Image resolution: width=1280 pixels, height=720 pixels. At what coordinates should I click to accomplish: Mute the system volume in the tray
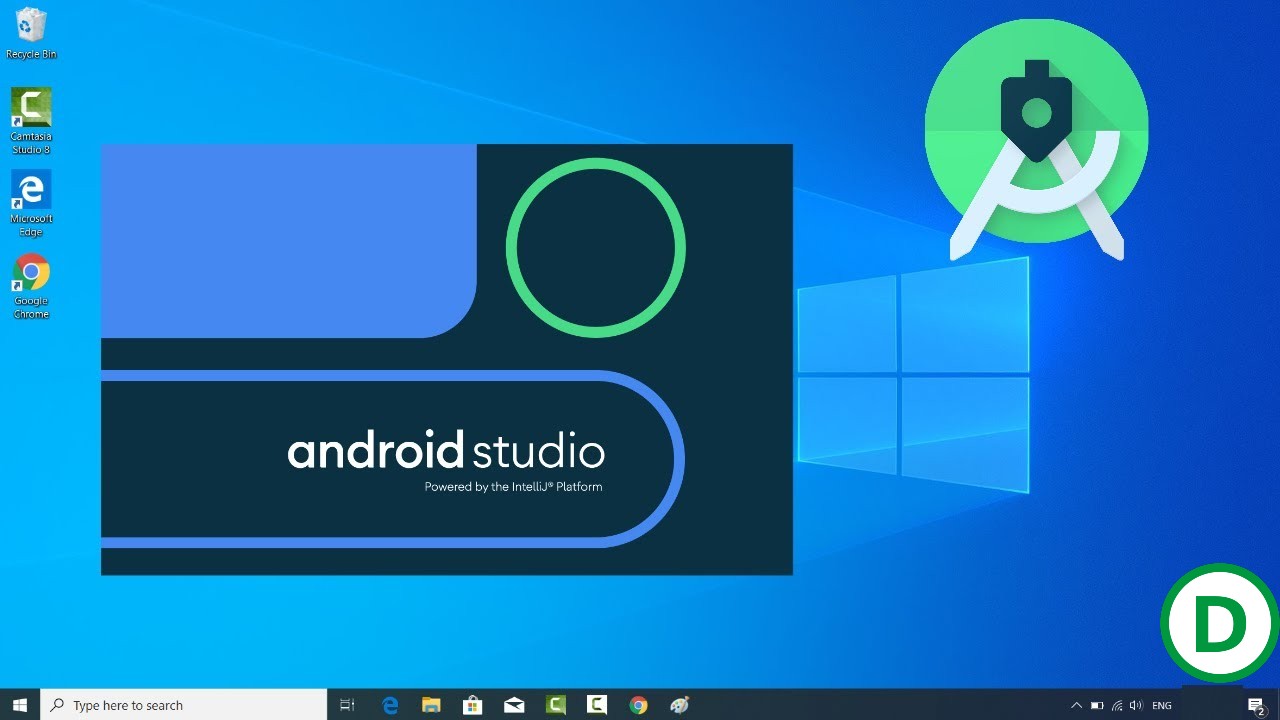(1137, 704)
